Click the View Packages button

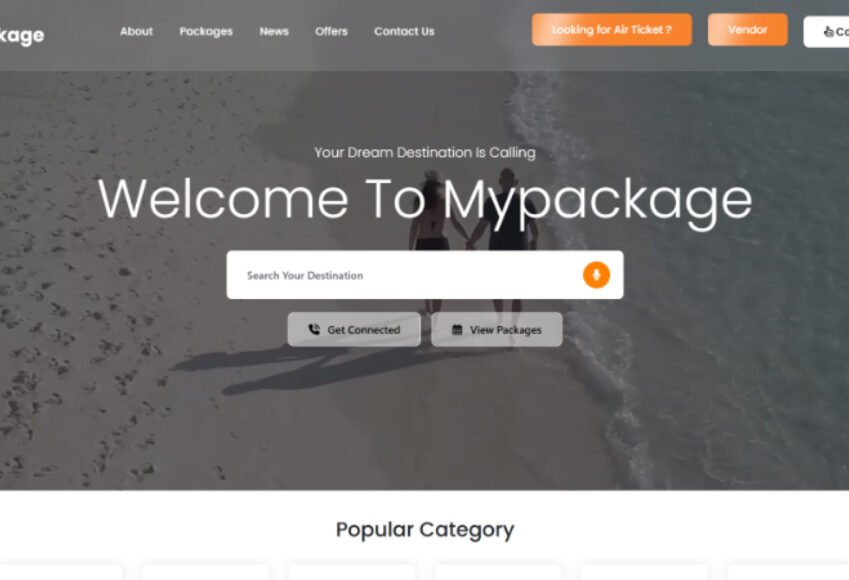pyautogui.click(x=497, y=329)
